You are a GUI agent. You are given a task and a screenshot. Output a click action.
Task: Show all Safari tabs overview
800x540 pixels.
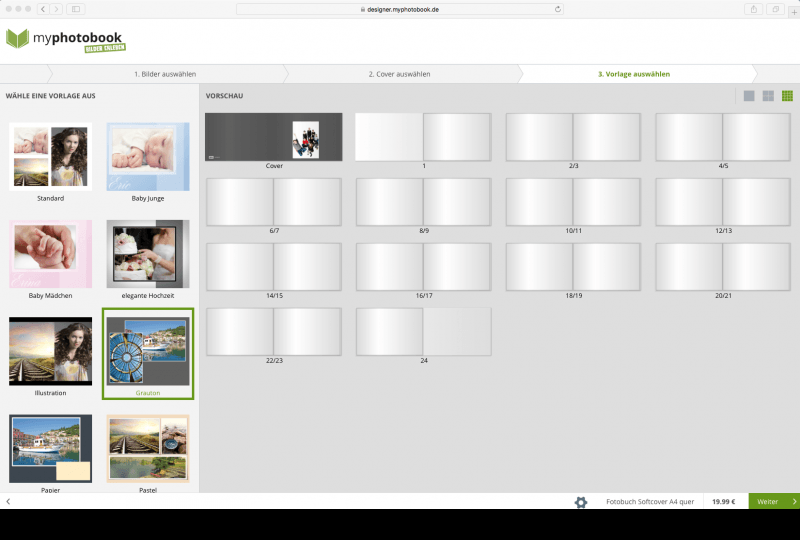tap(776, 9)
